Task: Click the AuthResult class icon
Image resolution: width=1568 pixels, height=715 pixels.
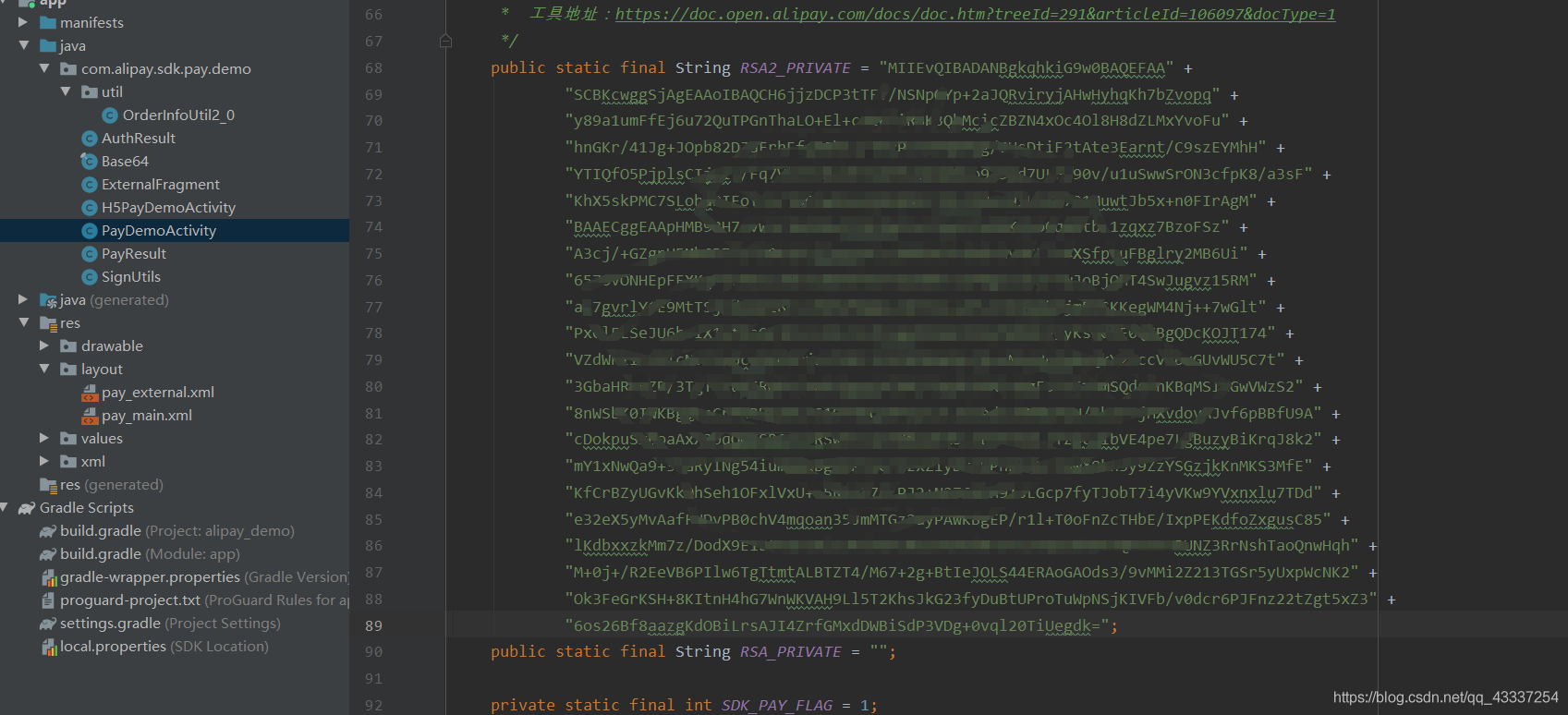Action: 90,139
